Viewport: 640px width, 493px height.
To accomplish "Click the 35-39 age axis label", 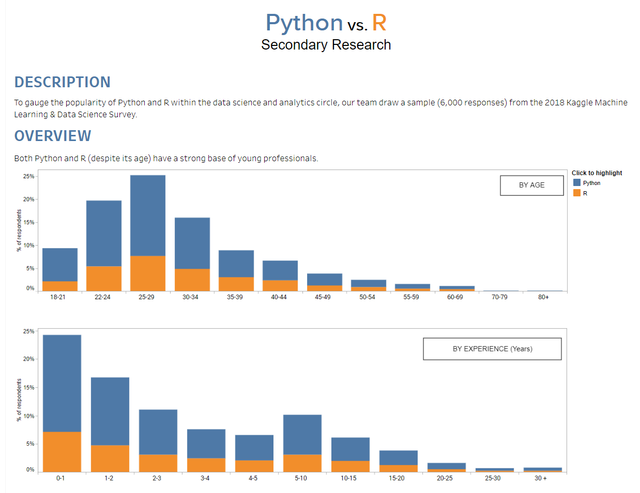I will tap(236, 297).
